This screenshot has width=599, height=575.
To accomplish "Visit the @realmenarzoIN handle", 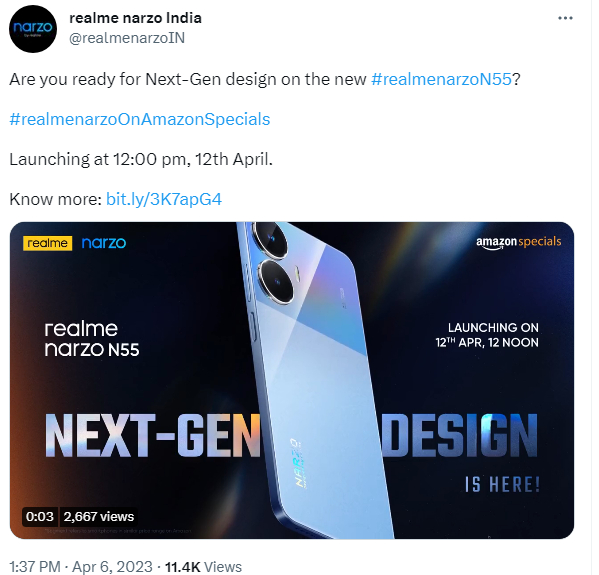I will (127, 38).
